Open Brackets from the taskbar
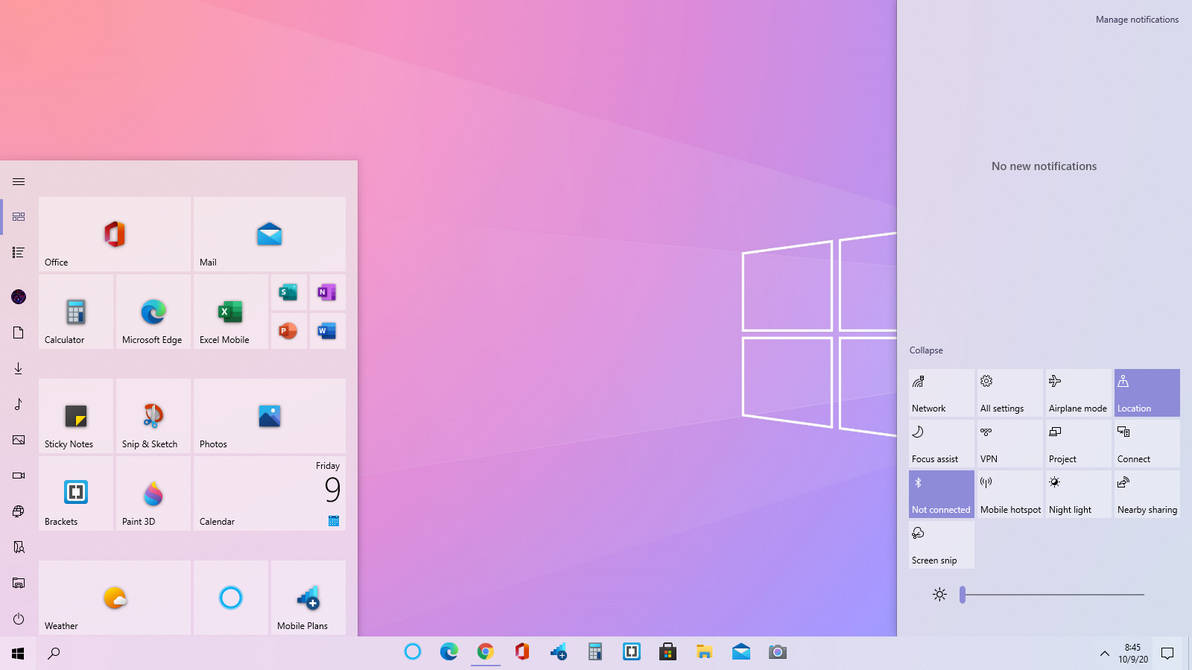 [631, 652]
